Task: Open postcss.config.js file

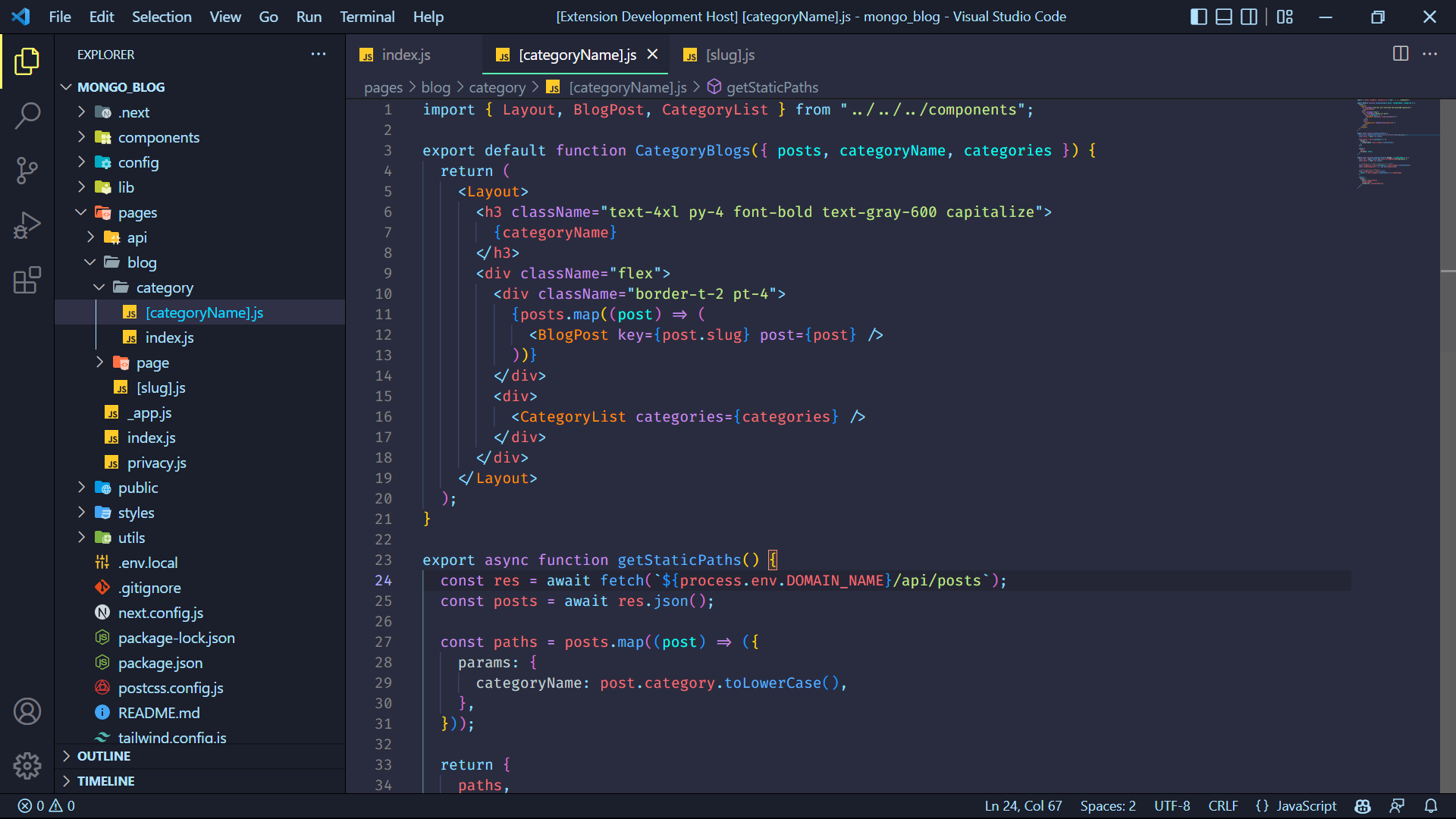Action: (171, 688)
